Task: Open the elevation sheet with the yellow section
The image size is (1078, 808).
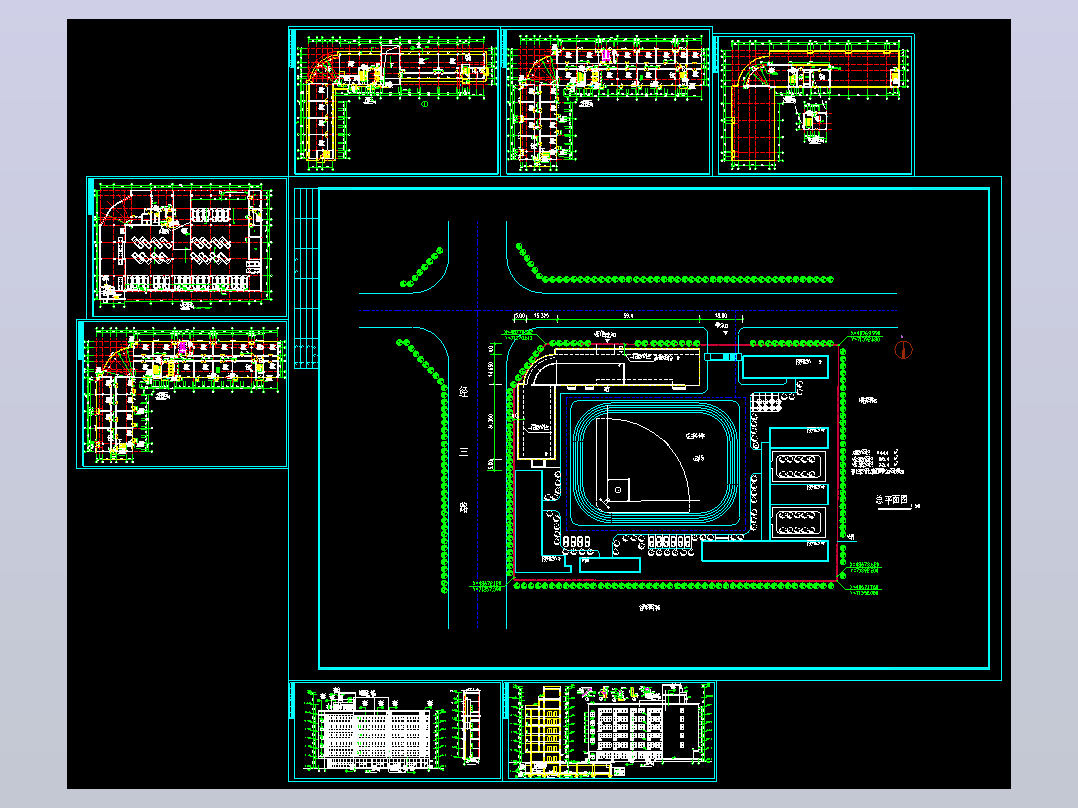Action: tap(610, 731)
